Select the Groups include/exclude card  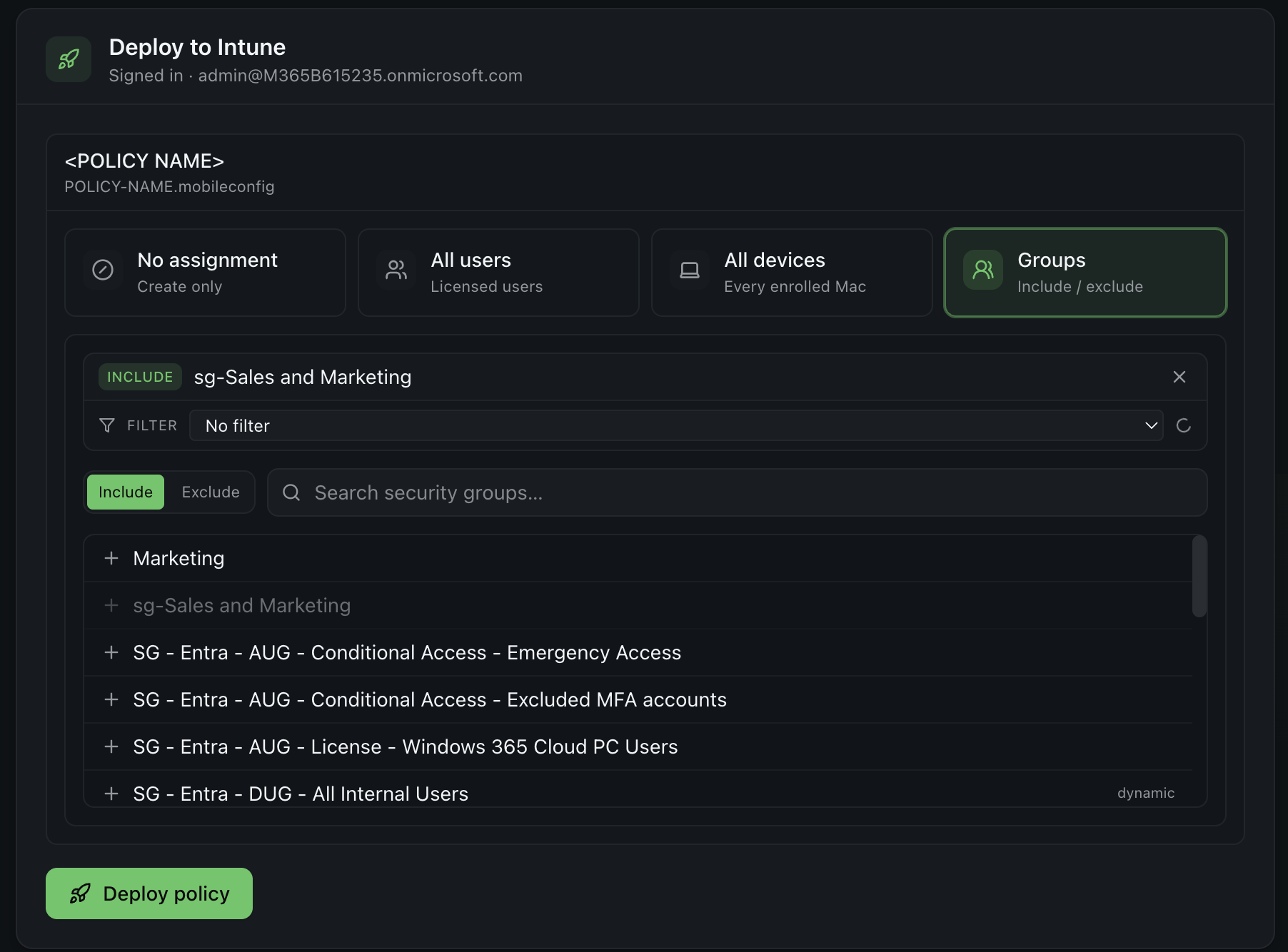1085,273
